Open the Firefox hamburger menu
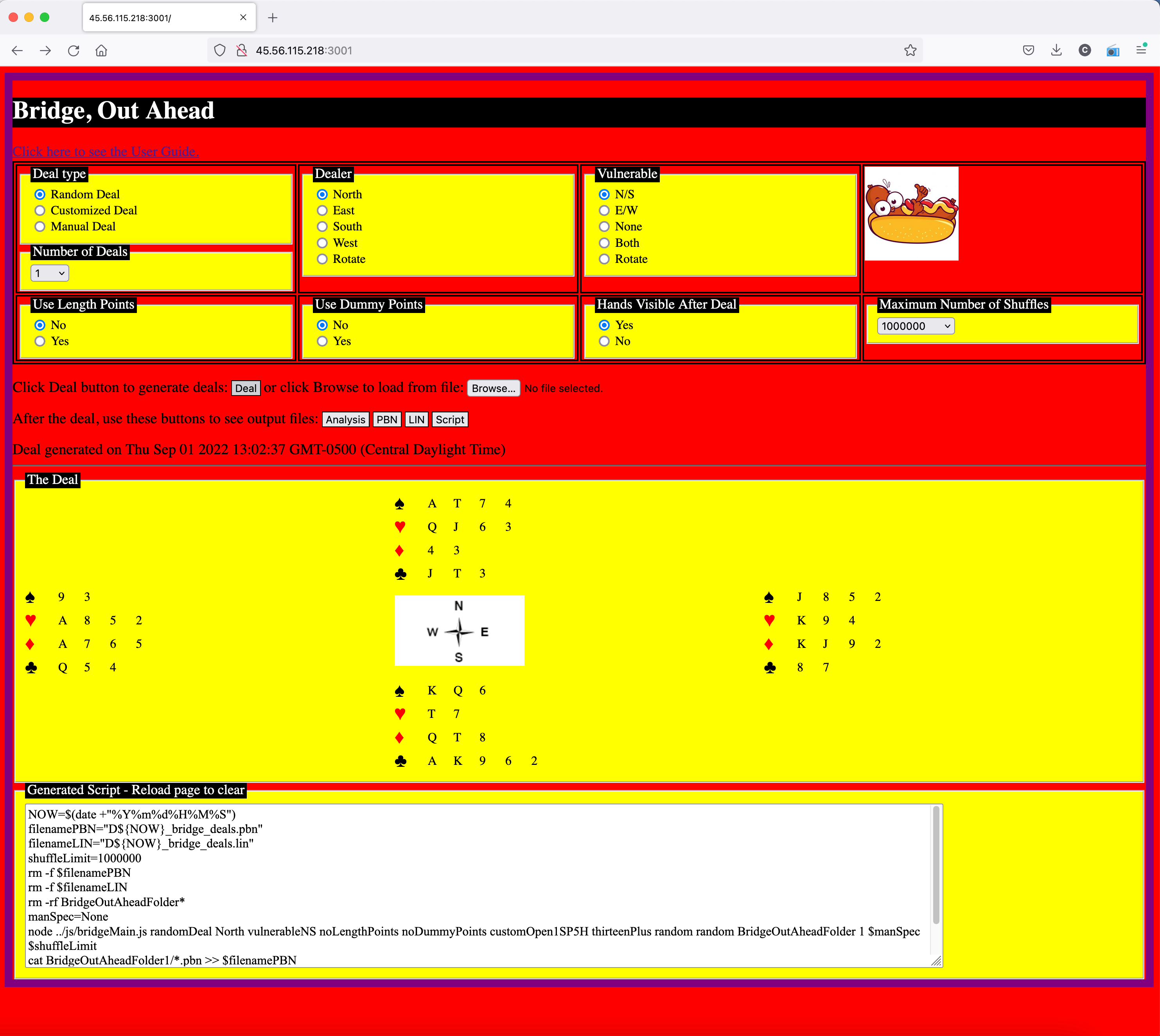This screenshot has height=1036, width=1160. 1141,50
